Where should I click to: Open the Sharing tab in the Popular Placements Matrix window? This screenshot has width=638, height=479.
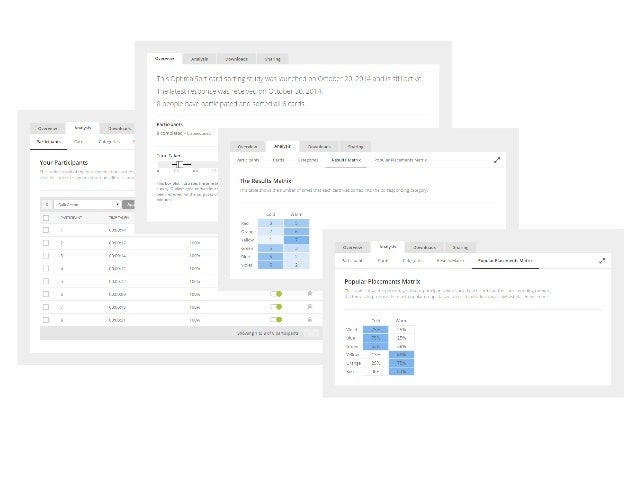(460, 247)
